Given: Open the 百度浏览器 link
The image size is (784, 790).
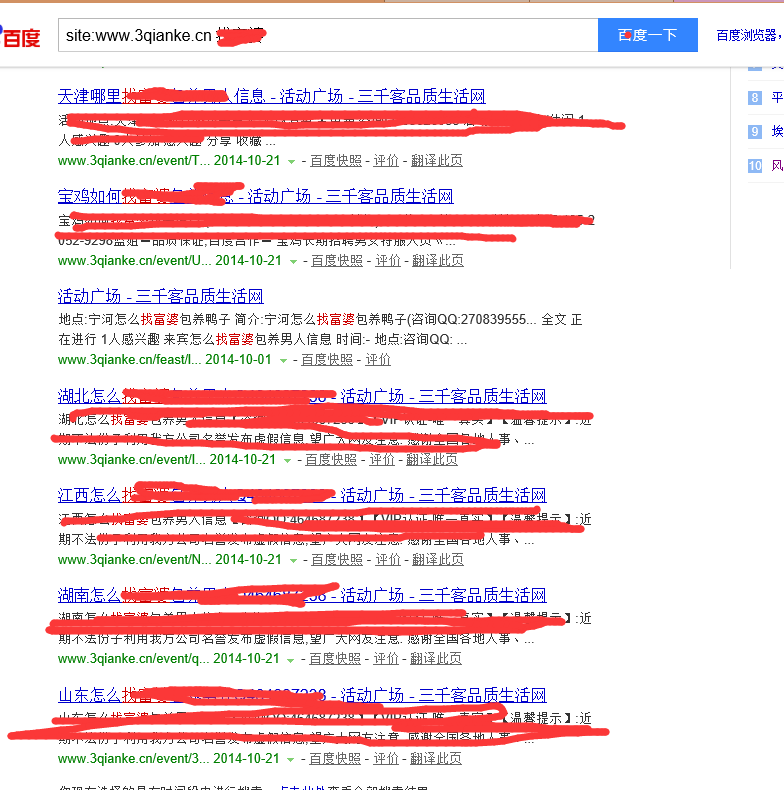Looking at the screenshot, I should (748, 35).
